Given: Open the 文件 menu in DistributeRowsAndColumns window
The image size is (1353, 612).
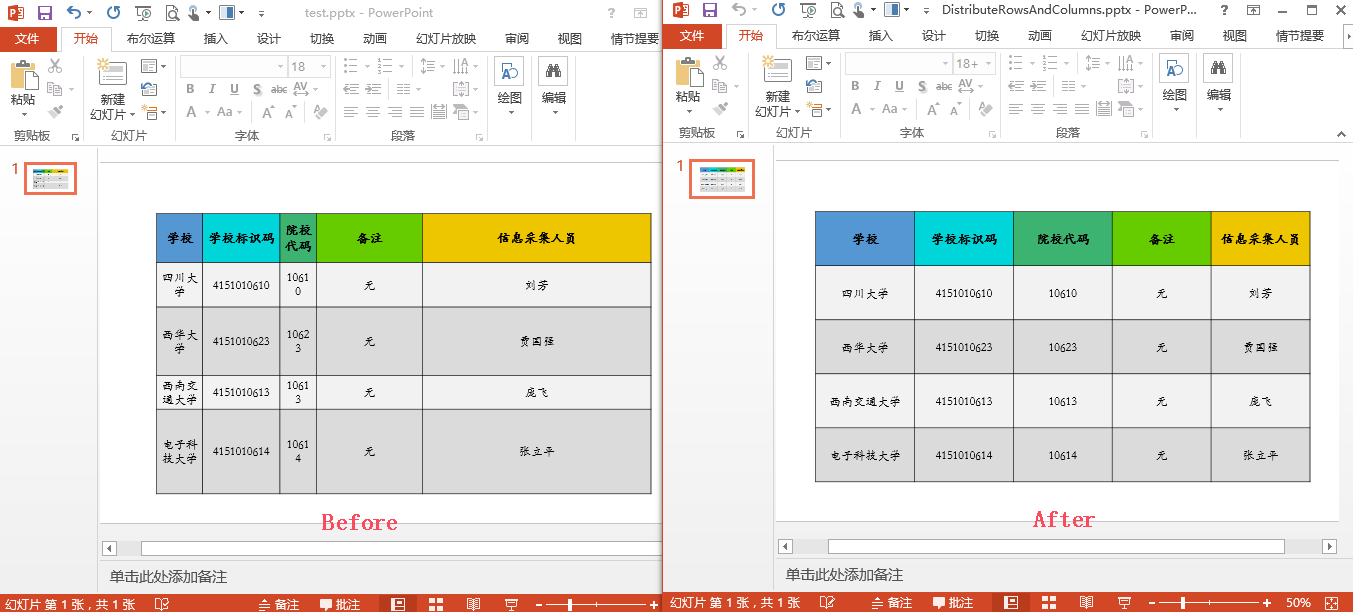Looking at the screenshot, I should pyautogui.click(x=691, y=36).
